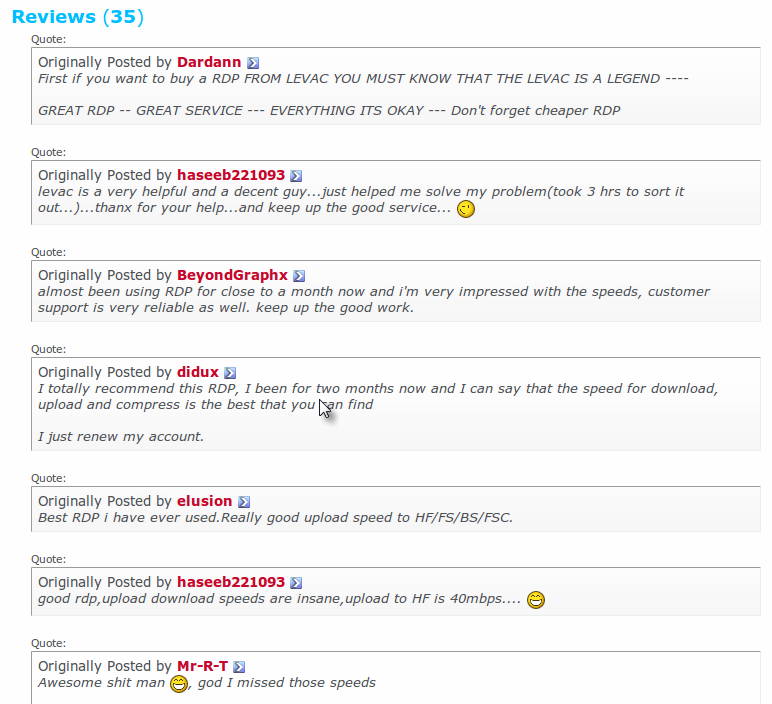Open view-post arrow icon next to elusion
Screen dimensions: 772x704
tap(244, 502)
